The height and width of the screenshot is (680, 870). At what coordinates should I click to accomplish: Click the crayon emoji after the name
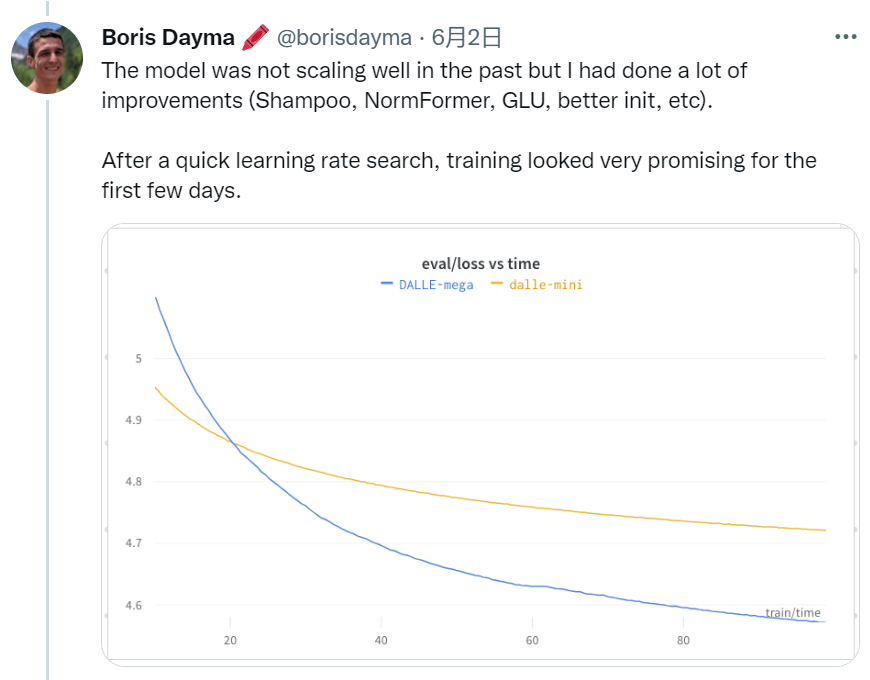253,38
